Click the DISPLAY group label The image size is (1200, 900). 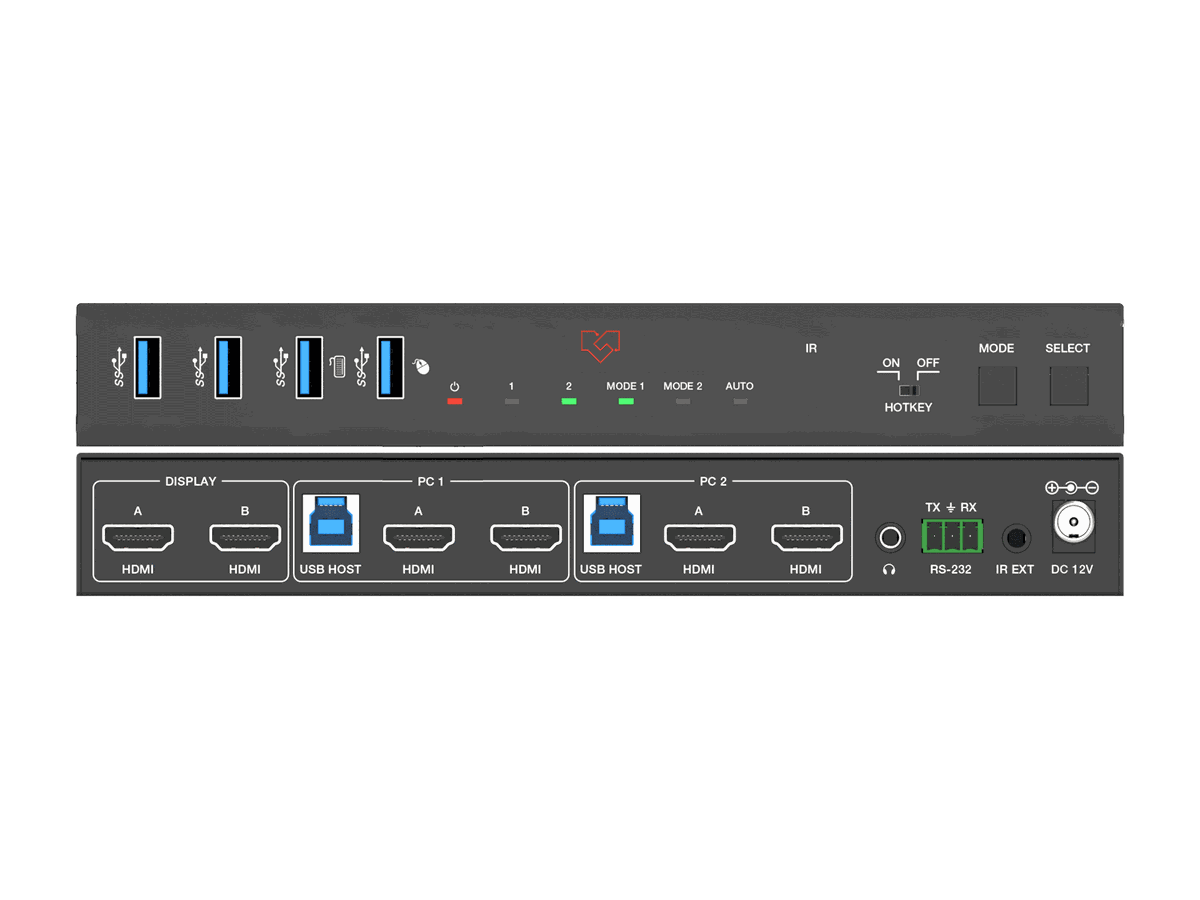(191, 481)
